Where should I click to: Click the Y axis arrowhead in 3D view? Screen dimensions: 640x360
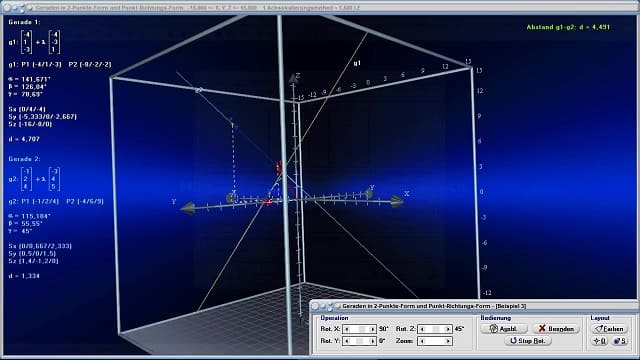pos(188,208)
